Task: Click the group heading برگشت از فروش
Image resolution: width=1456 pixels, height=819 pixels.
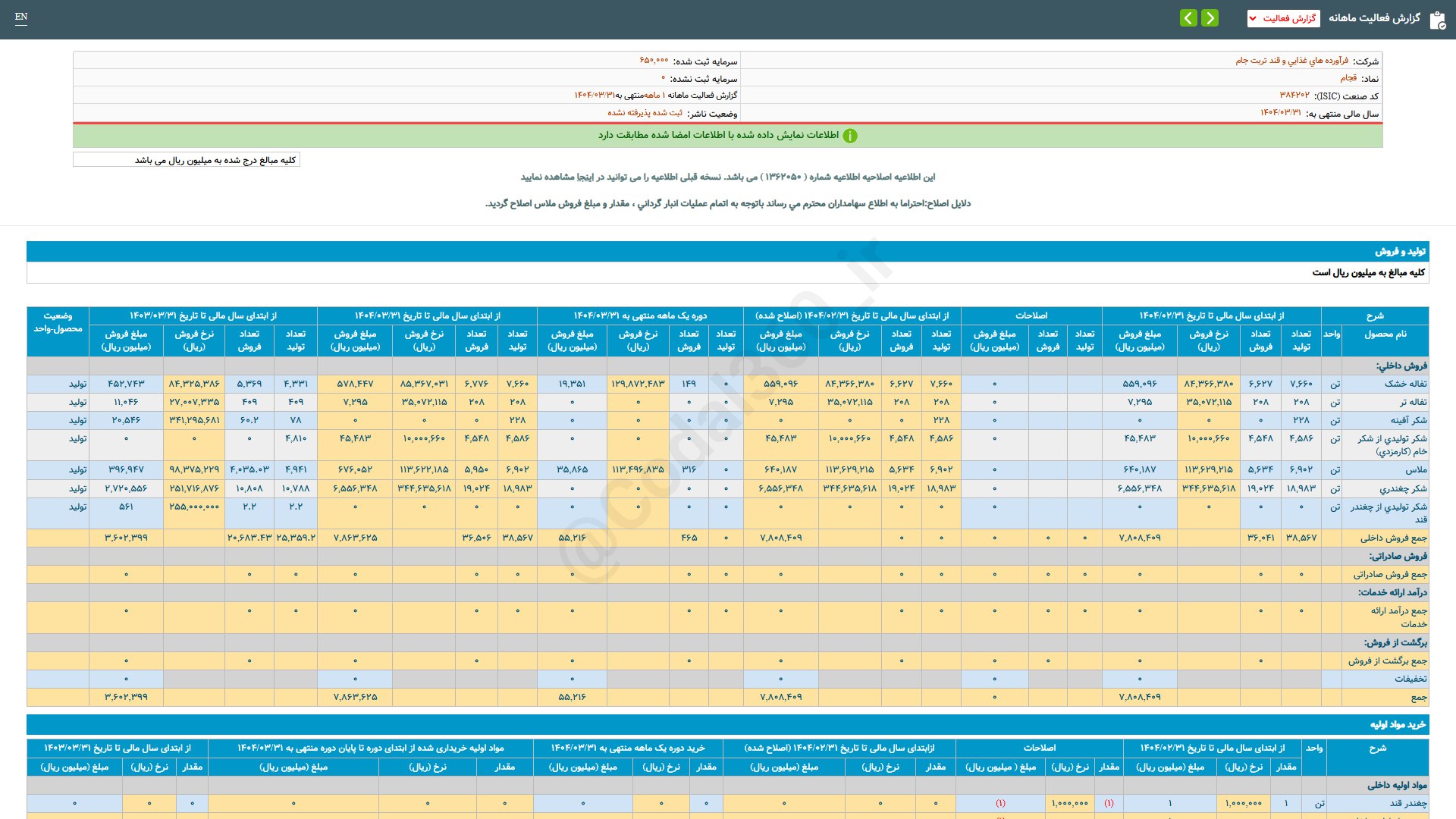Action: point(1395,642)
